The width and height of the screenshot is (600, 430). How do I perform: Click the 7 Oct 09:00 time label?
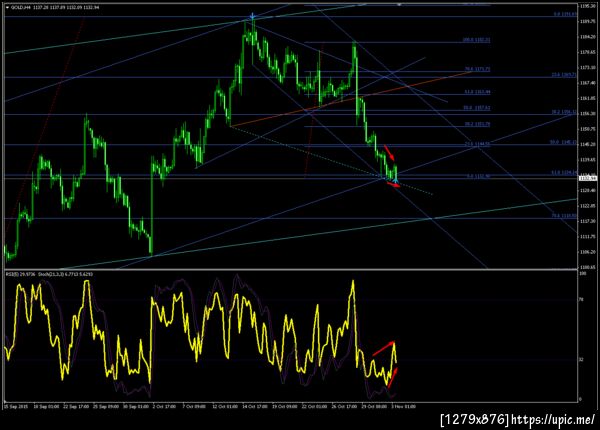(x=194, y=407)
